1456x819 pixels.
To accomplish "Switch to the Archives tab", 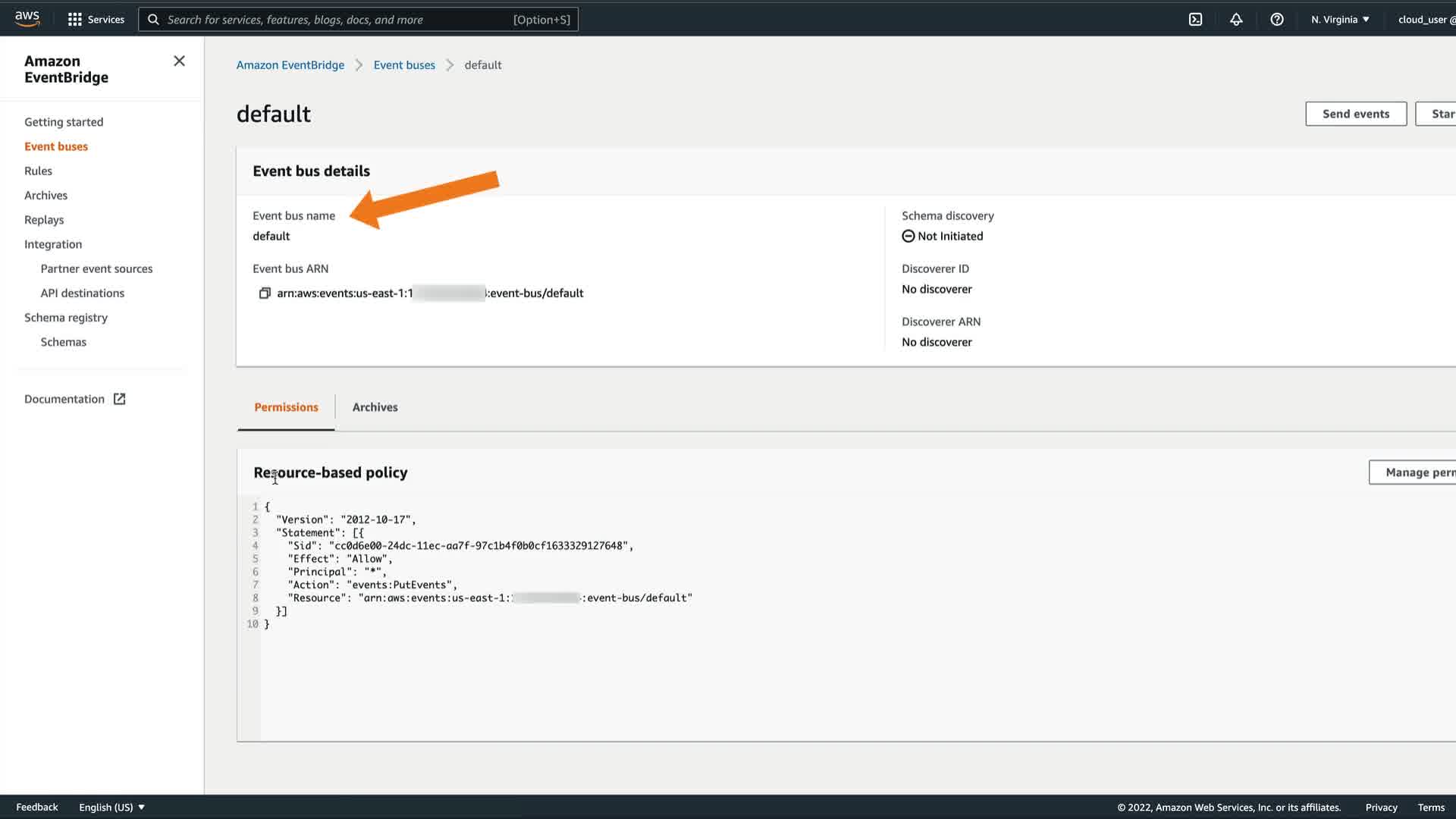I will [x=375, y=407].
